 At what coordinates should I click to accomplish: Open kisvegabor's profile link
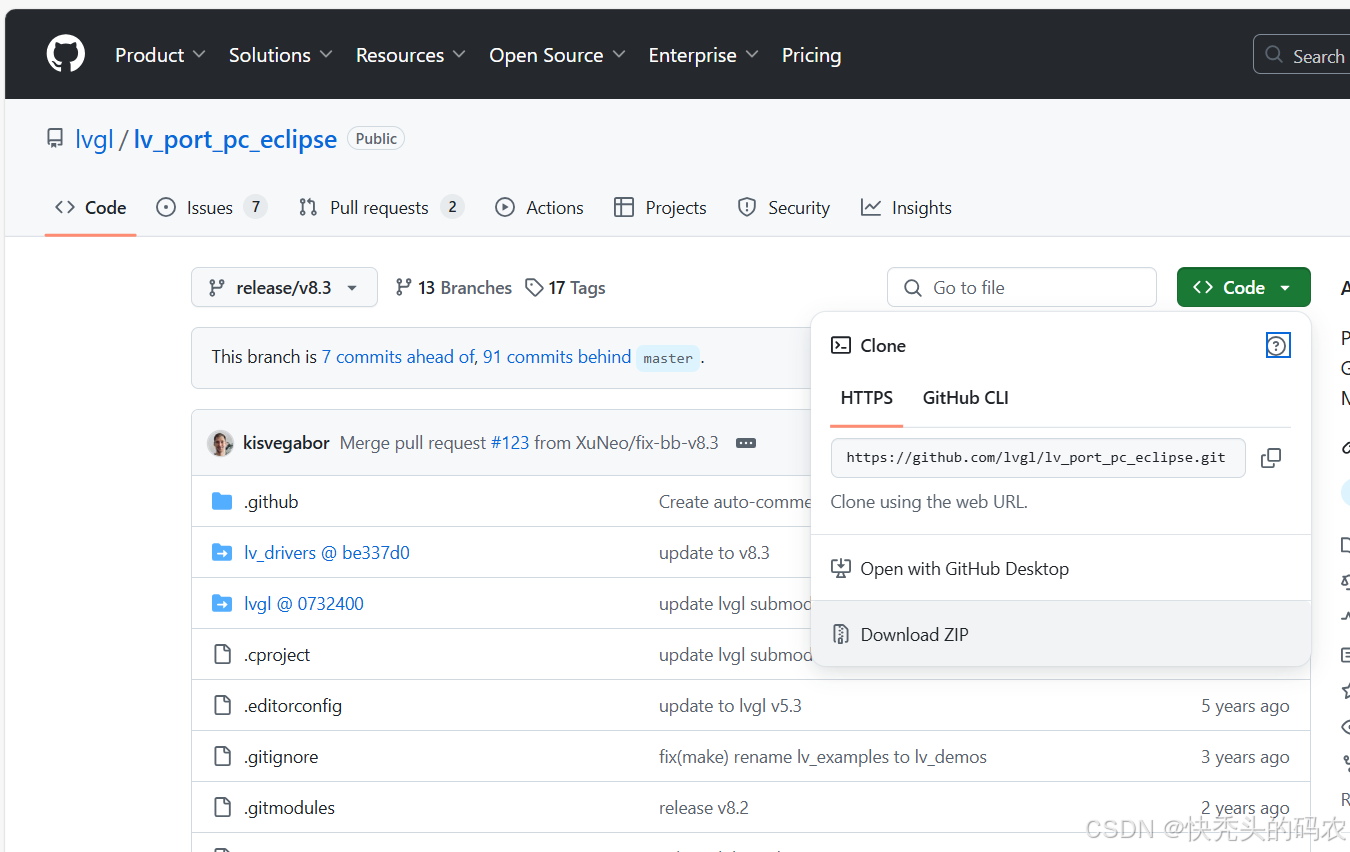tap(286, 442)
